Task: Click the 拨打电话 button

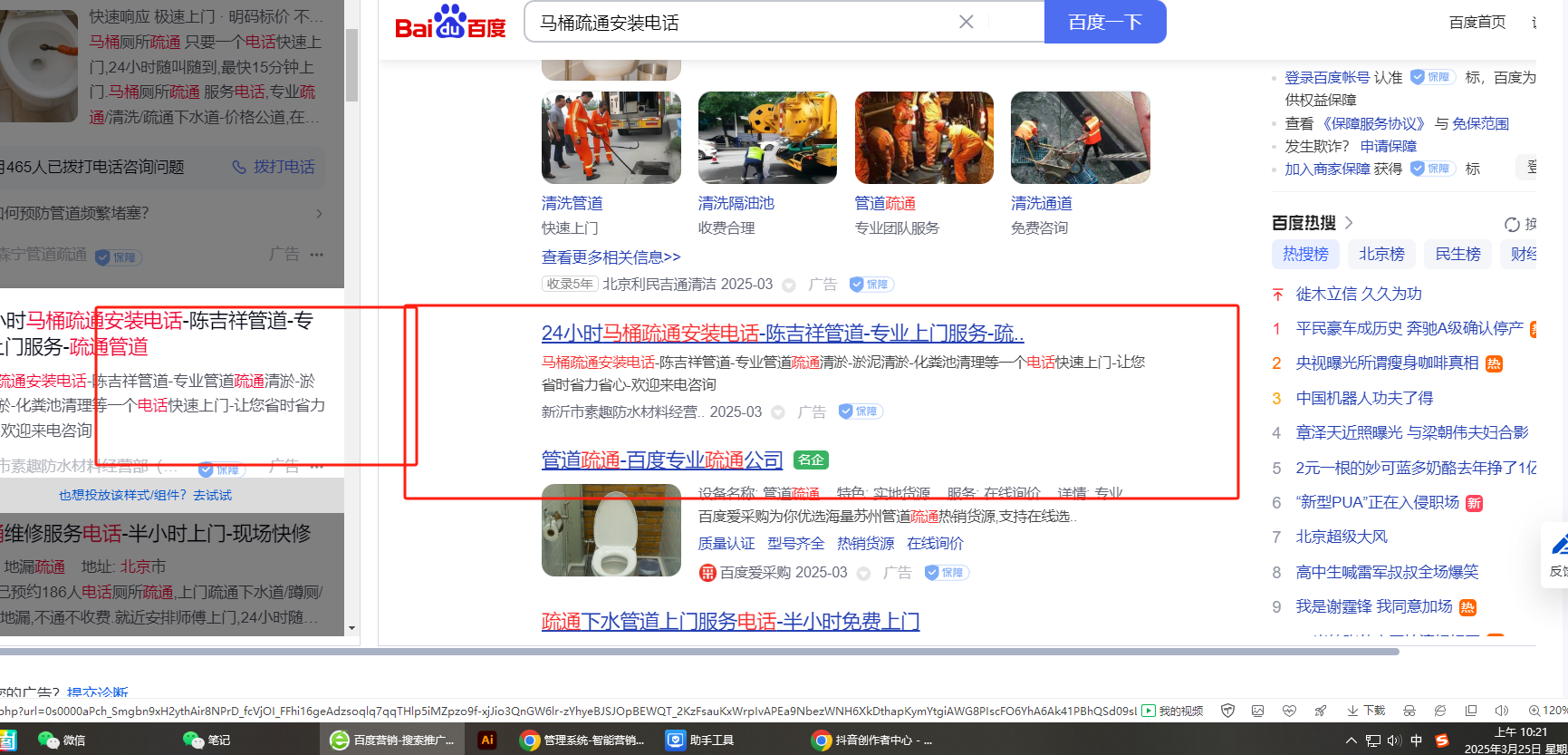Action: pos(274,167)
